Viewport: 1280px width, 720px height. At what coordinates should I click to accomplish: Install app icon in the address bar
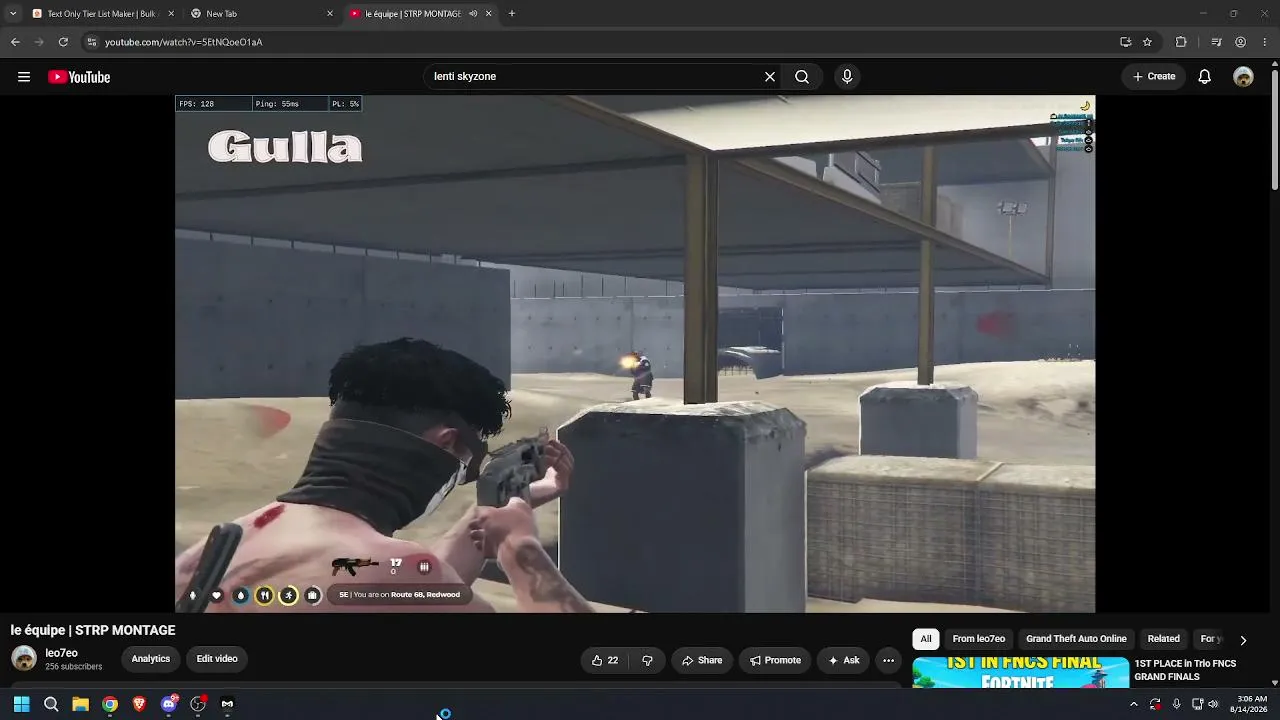click(1125, 42)
